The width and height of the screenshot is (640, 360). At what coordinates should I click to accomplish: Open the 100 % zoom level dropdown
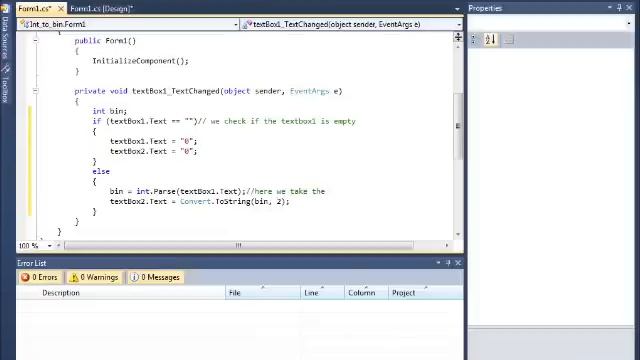coord(49,246)
